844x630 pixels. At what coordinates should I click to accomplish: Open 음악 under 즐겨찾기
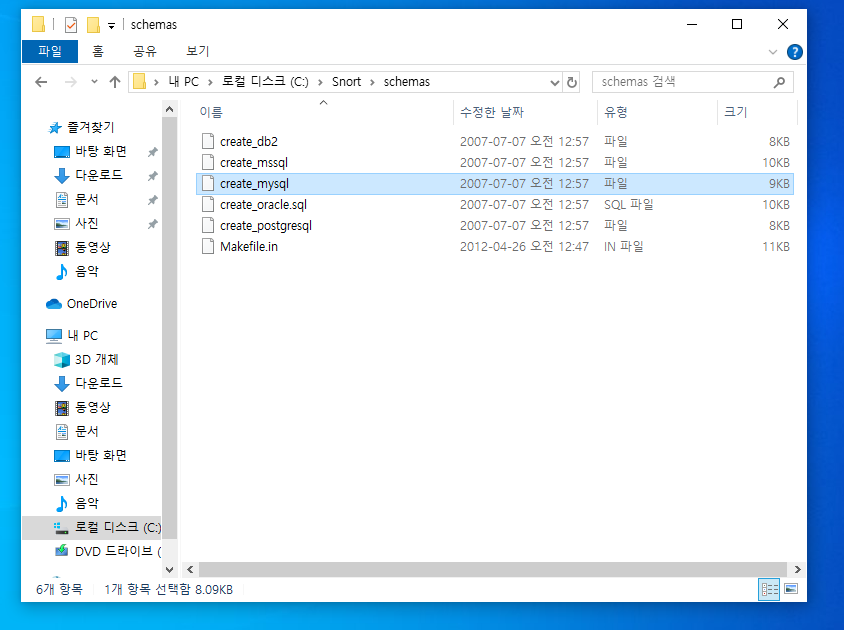[x=86, y=271]
